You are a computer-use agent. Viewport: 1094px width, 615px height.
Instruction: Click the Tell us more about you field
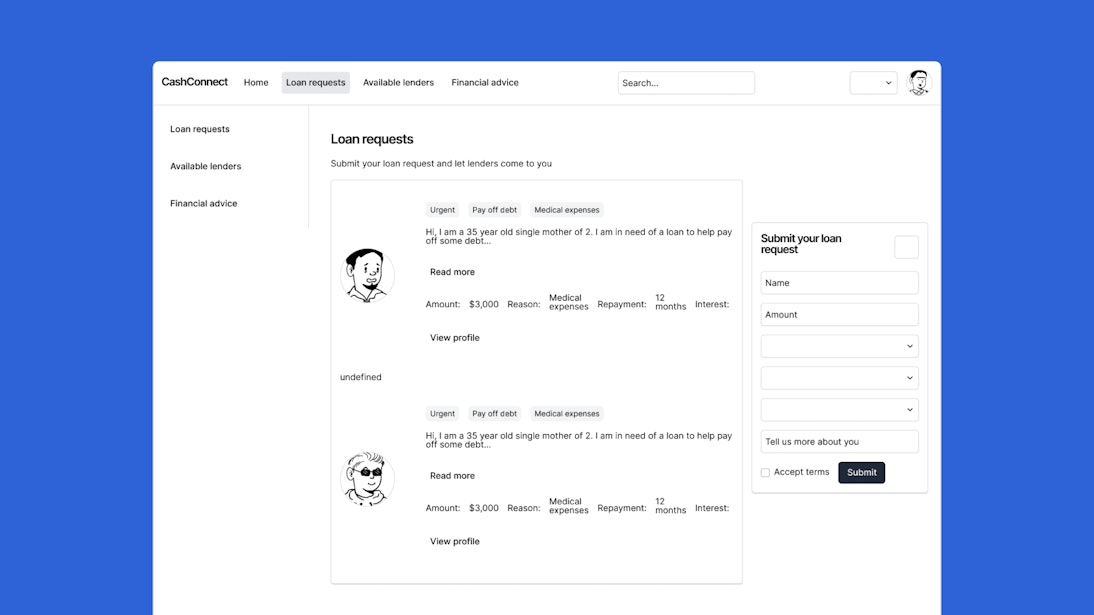[839, 441]
